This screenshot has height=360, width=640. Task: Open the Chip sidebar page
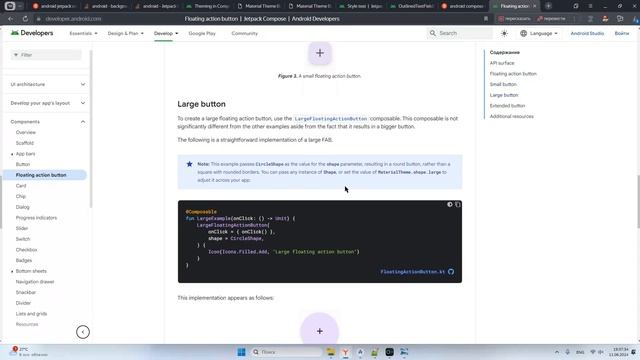[20, 196]
